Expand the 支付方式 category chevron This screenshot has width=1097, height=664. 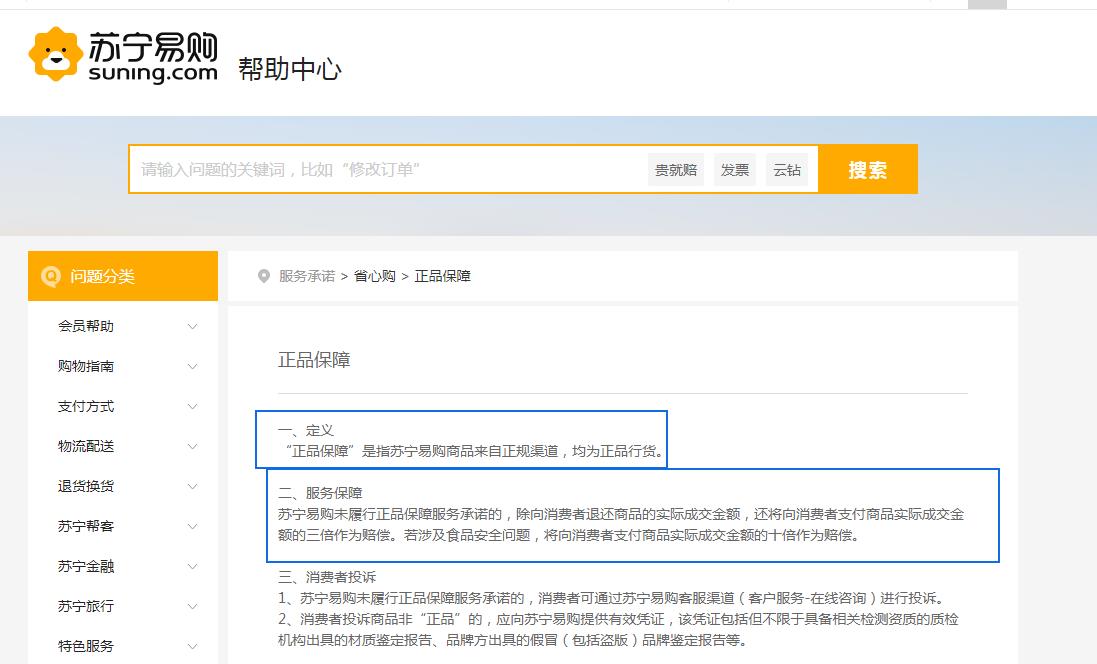[x=193, y=407]
